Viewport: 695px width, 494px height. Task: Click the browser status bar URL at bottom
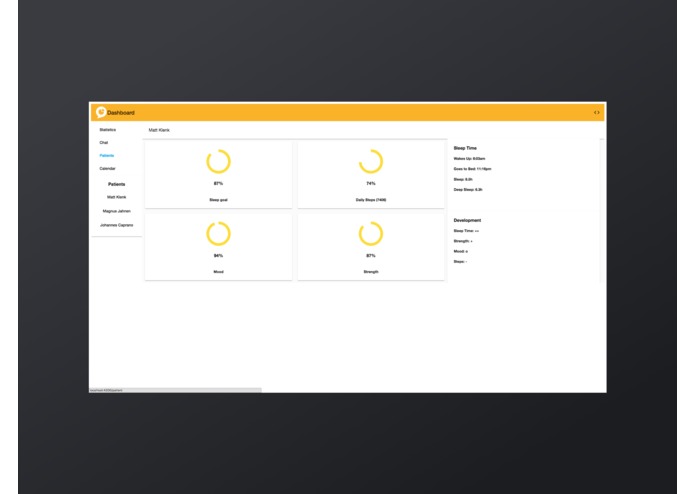coord(106,390)
